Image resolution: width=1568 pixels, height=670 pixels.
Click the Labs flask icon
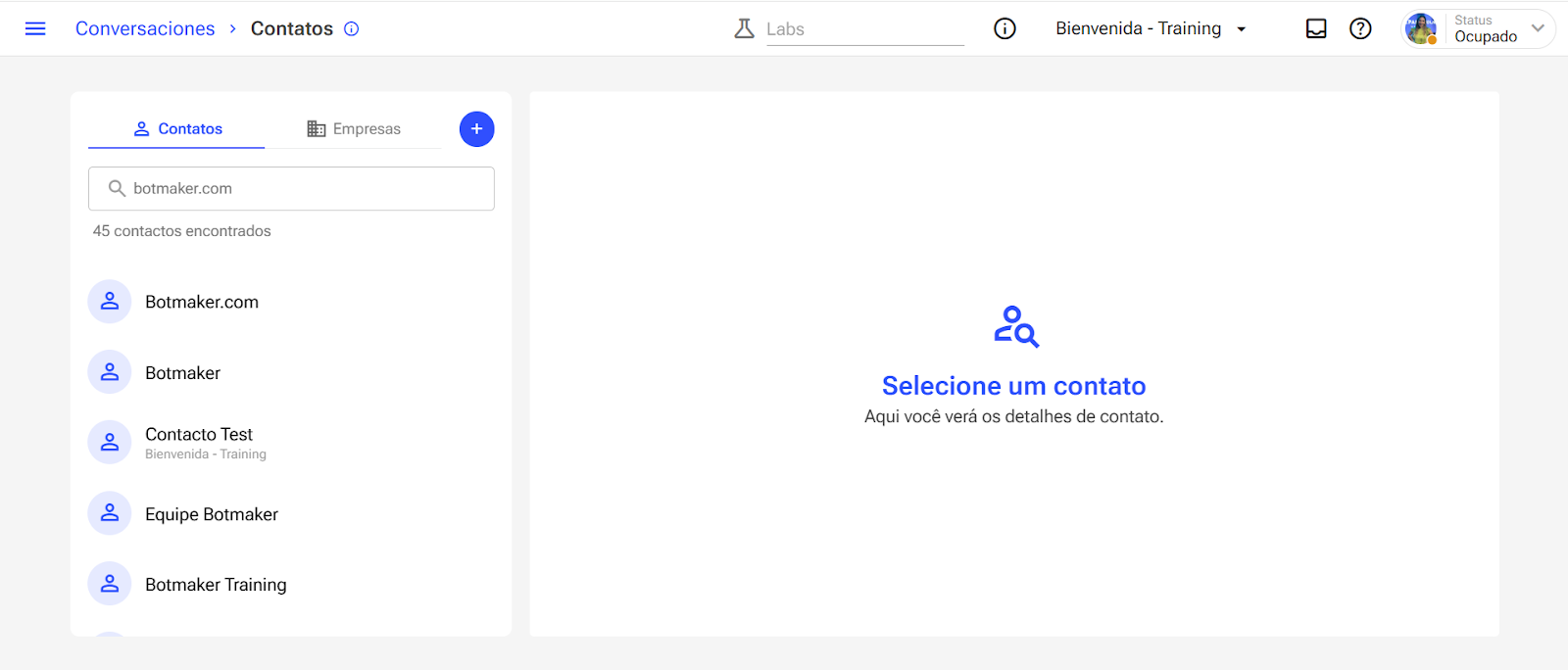click(744, 28)
